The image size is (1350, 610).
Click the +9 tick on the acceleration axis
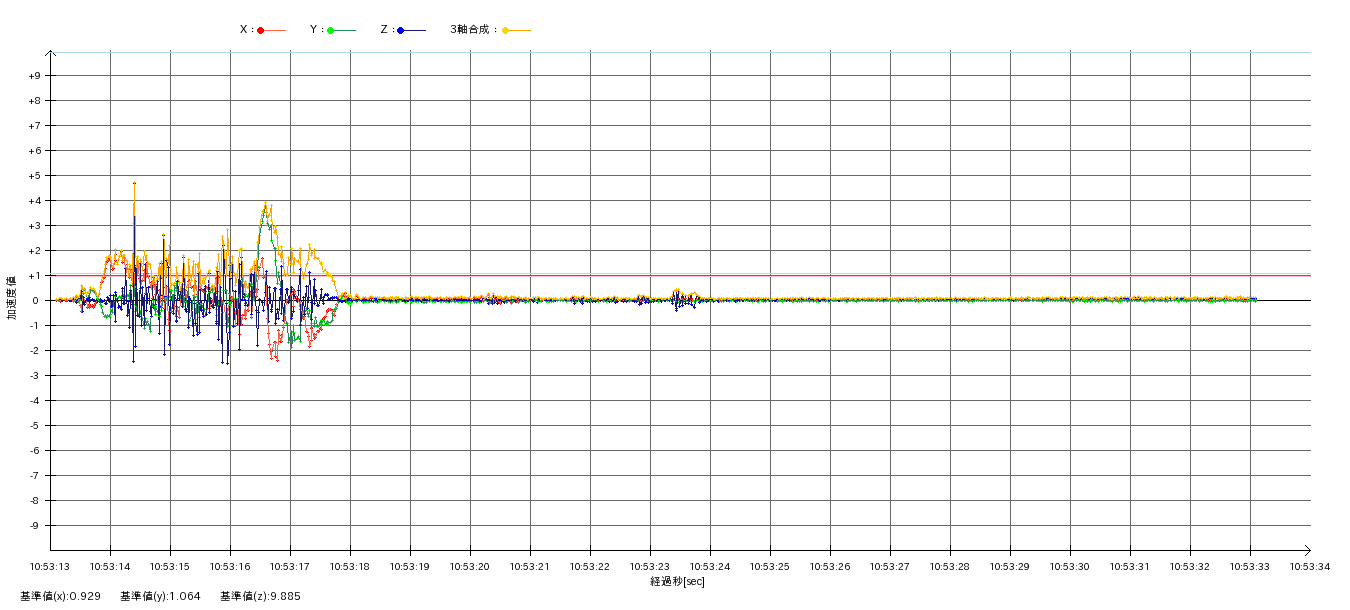(x=35, y=76)
